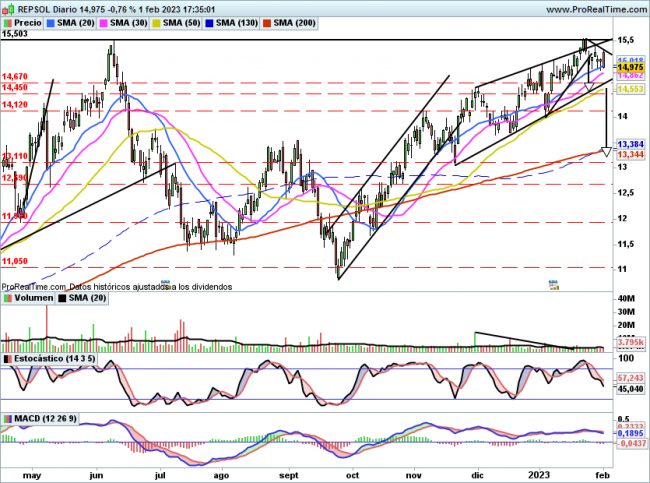Click the Estocástico panel icon

point(7,357)
